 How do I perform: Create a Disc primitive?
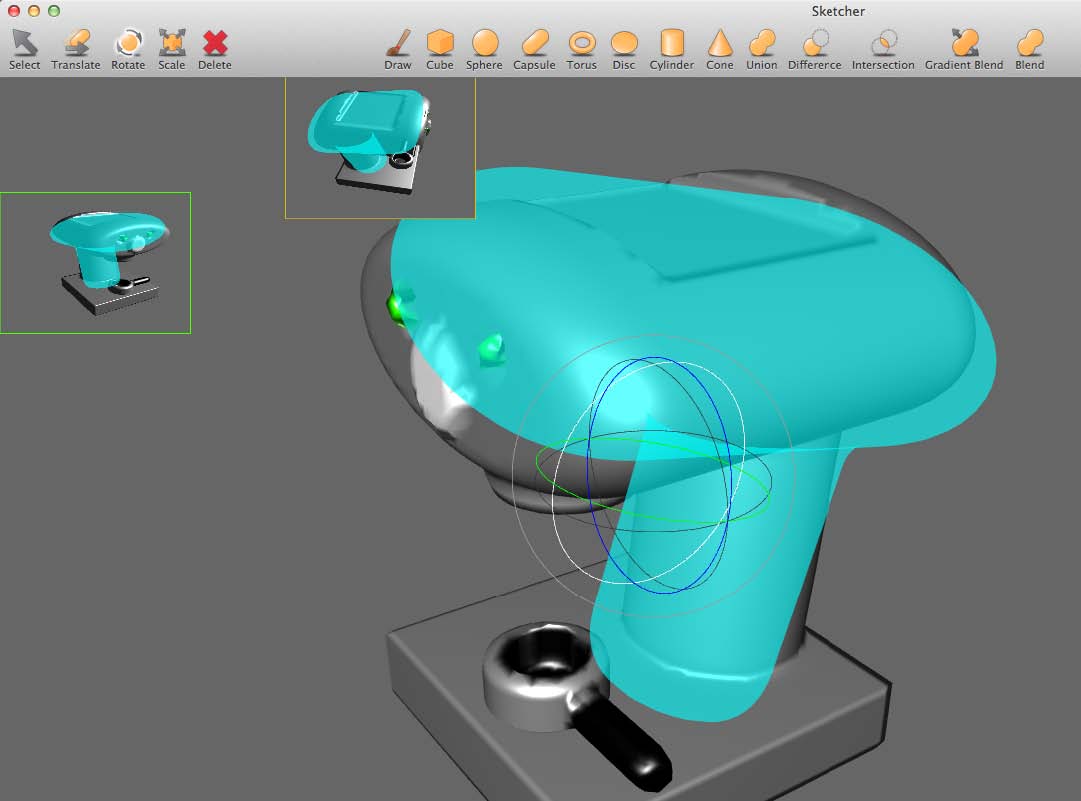point(624,50)
